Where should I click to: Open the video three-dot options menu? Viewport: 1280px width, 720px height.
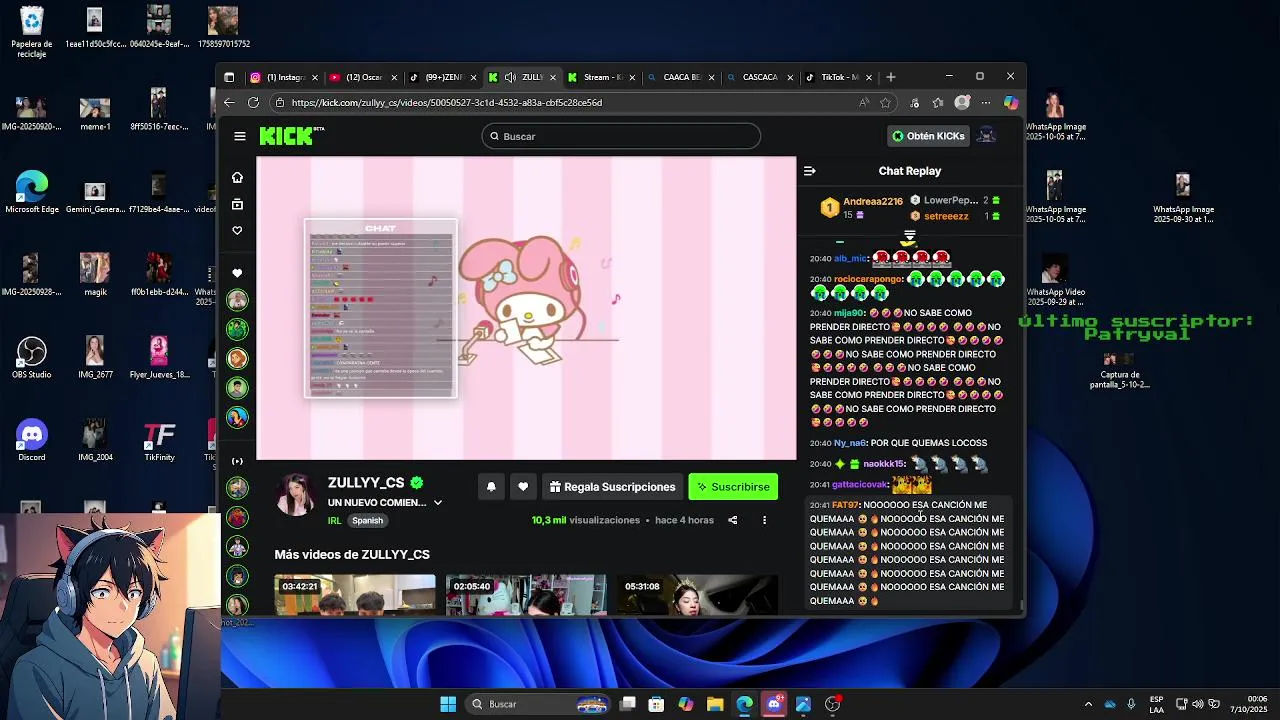tap(765, 520)
